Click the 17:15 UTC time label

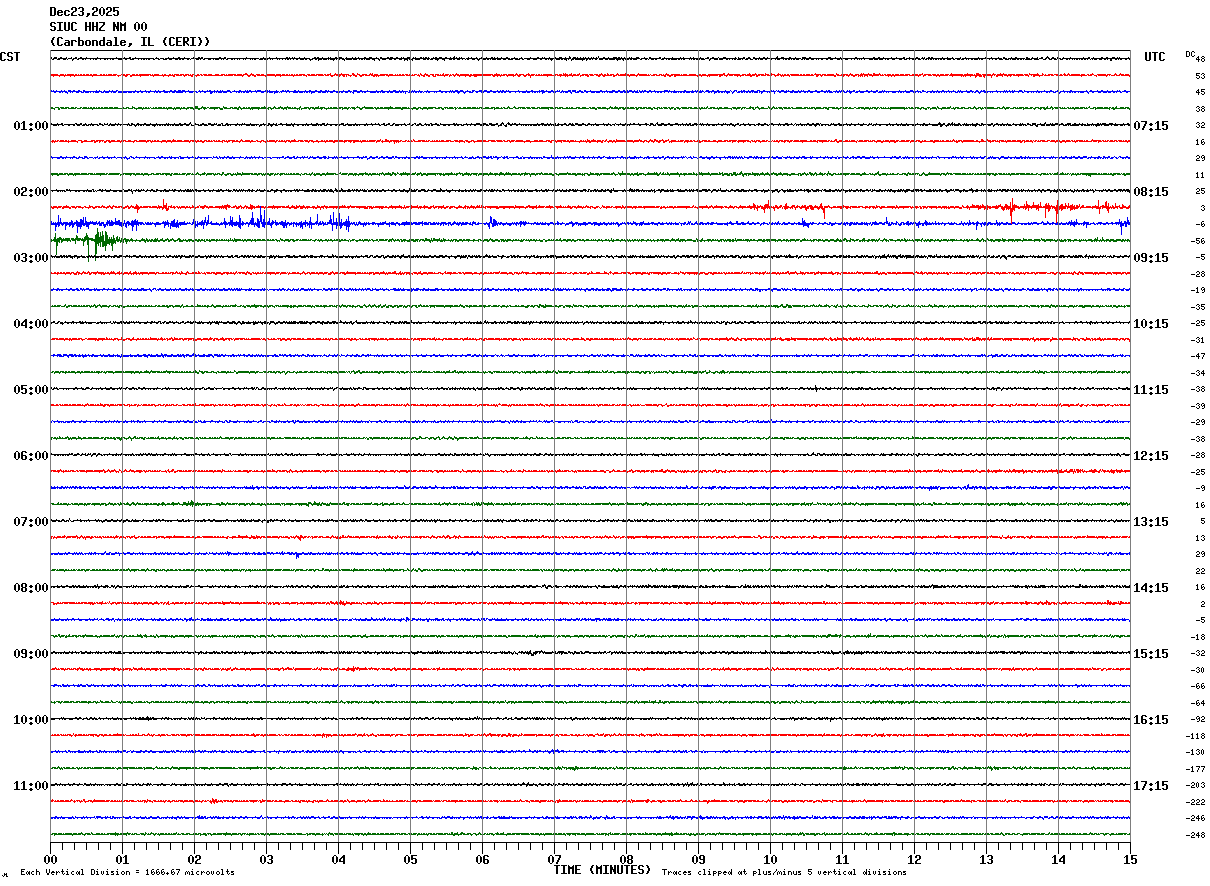pos(1150,786)
